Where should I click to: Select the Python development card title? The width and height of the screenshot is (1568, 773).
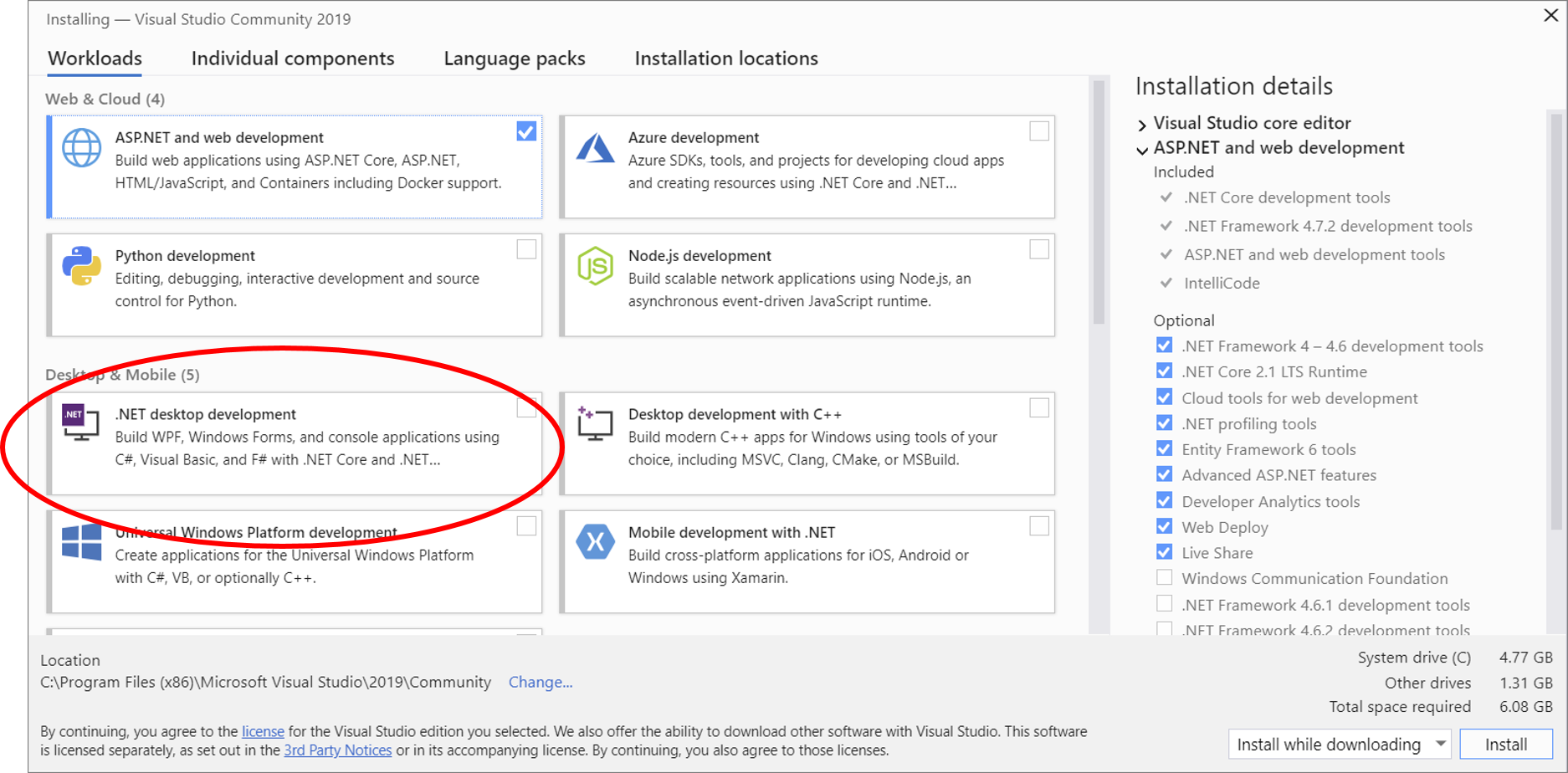[185, 255]
